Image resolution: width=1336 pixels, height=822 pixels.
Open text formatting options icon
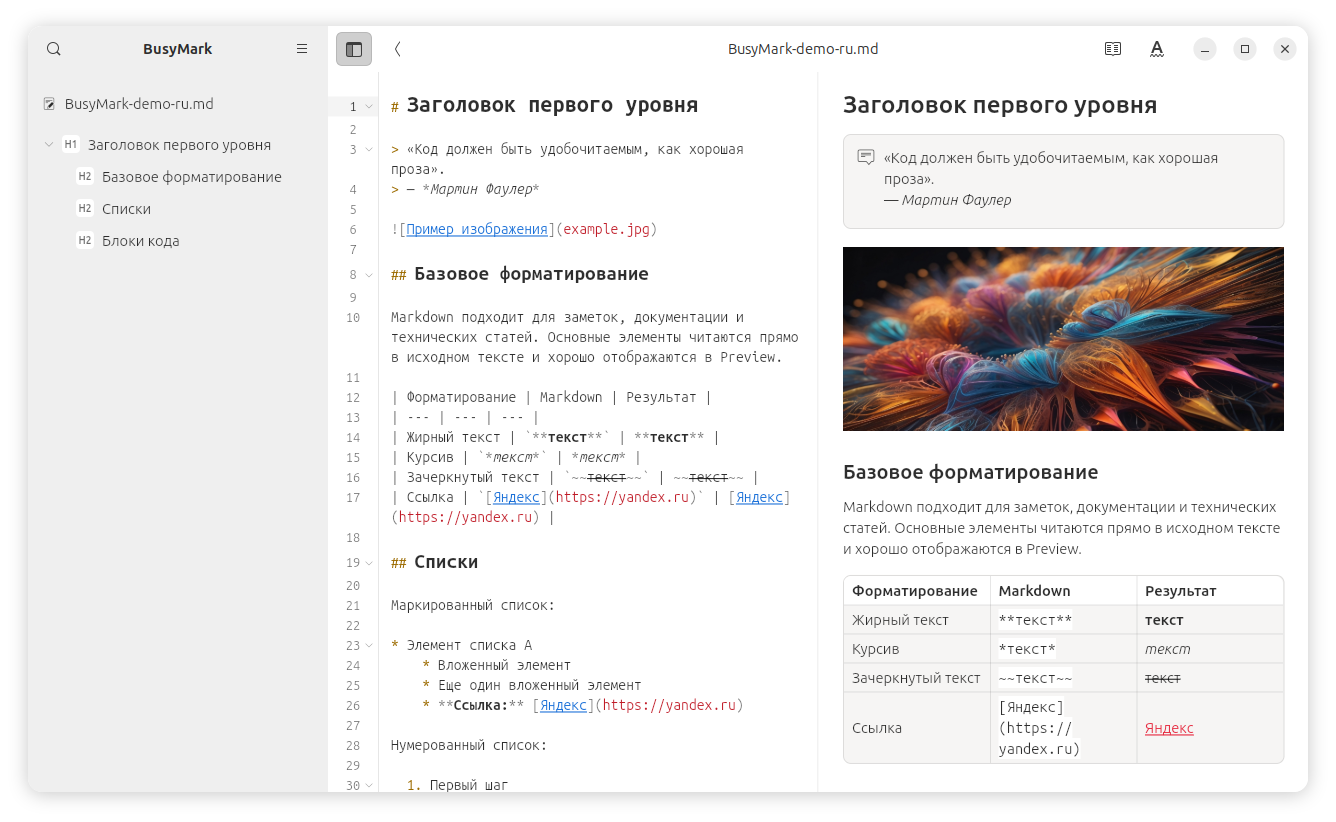point(1157,49)
